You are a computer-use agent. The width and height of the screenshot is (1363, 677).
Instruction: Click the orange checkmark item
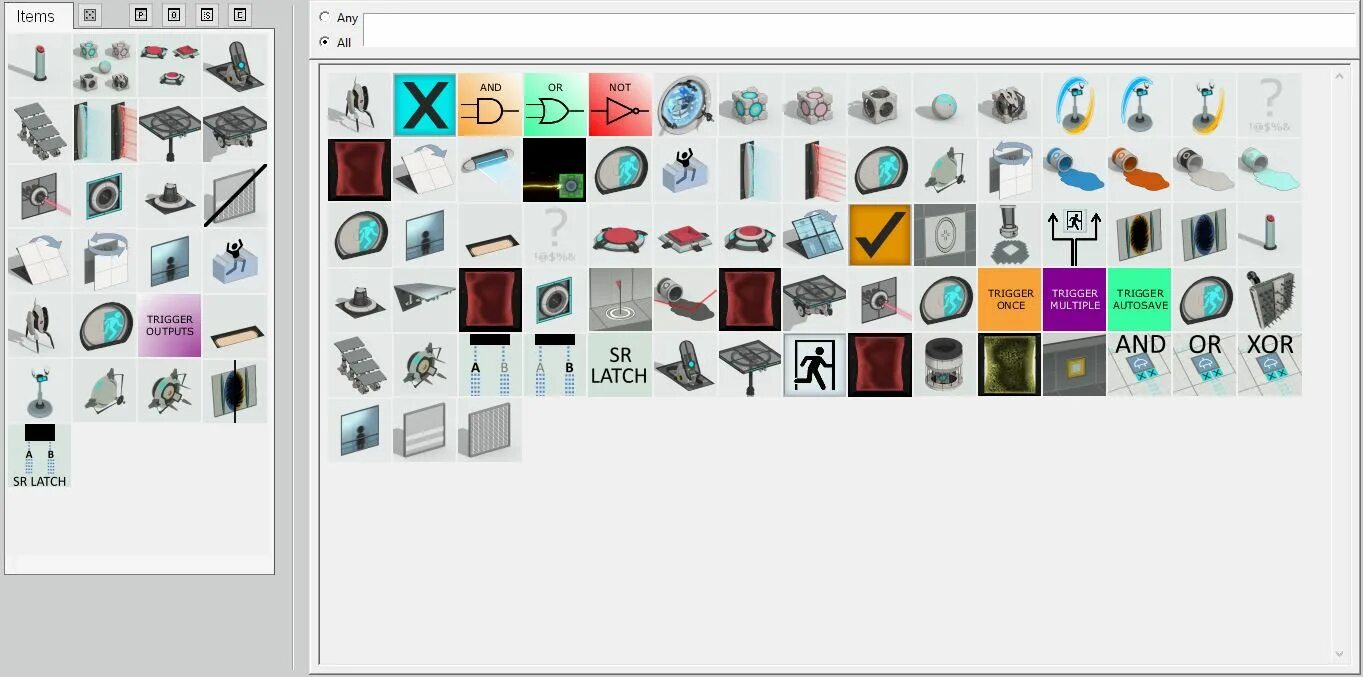point(880,235)
